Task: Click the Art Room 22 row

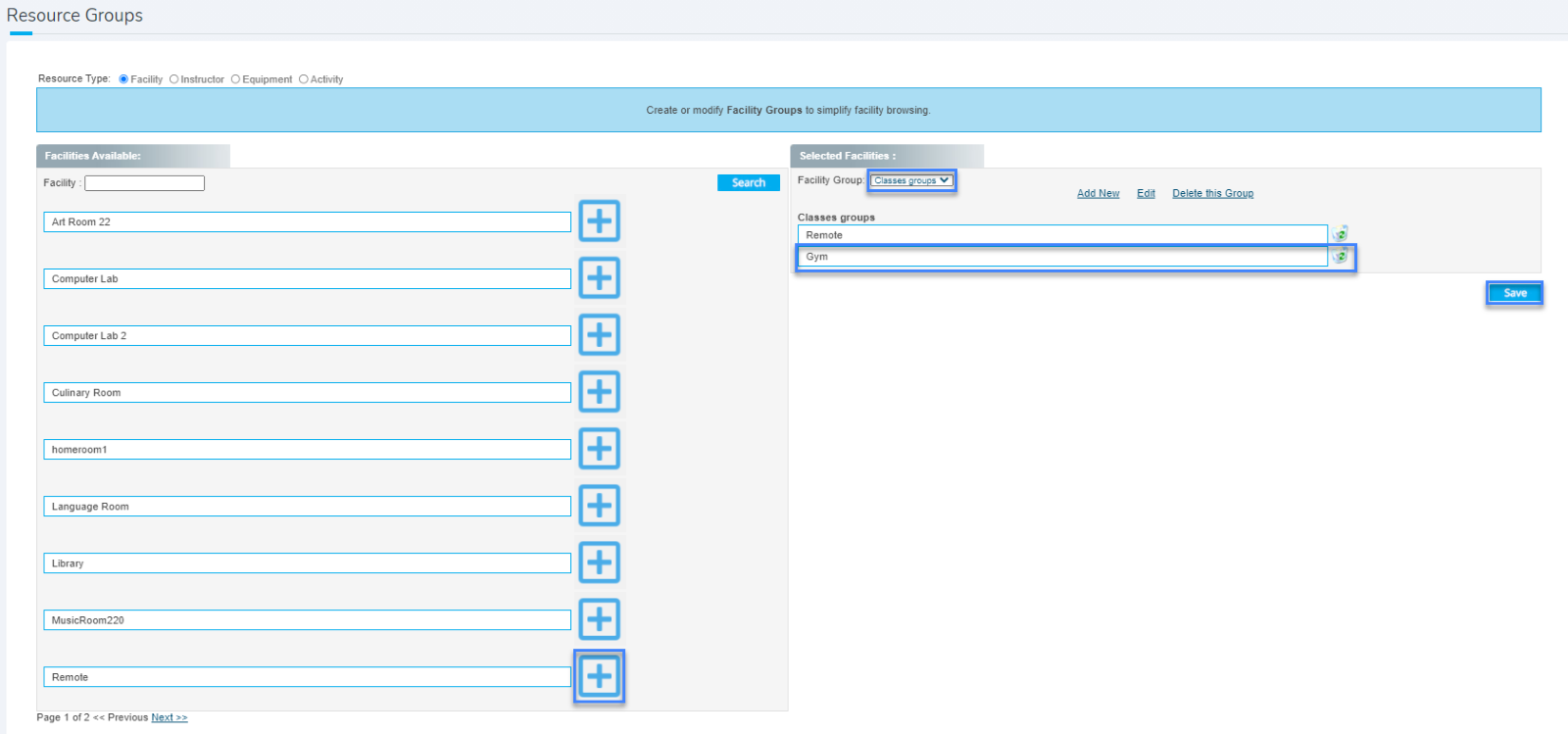Action: [x=307, y=222]
